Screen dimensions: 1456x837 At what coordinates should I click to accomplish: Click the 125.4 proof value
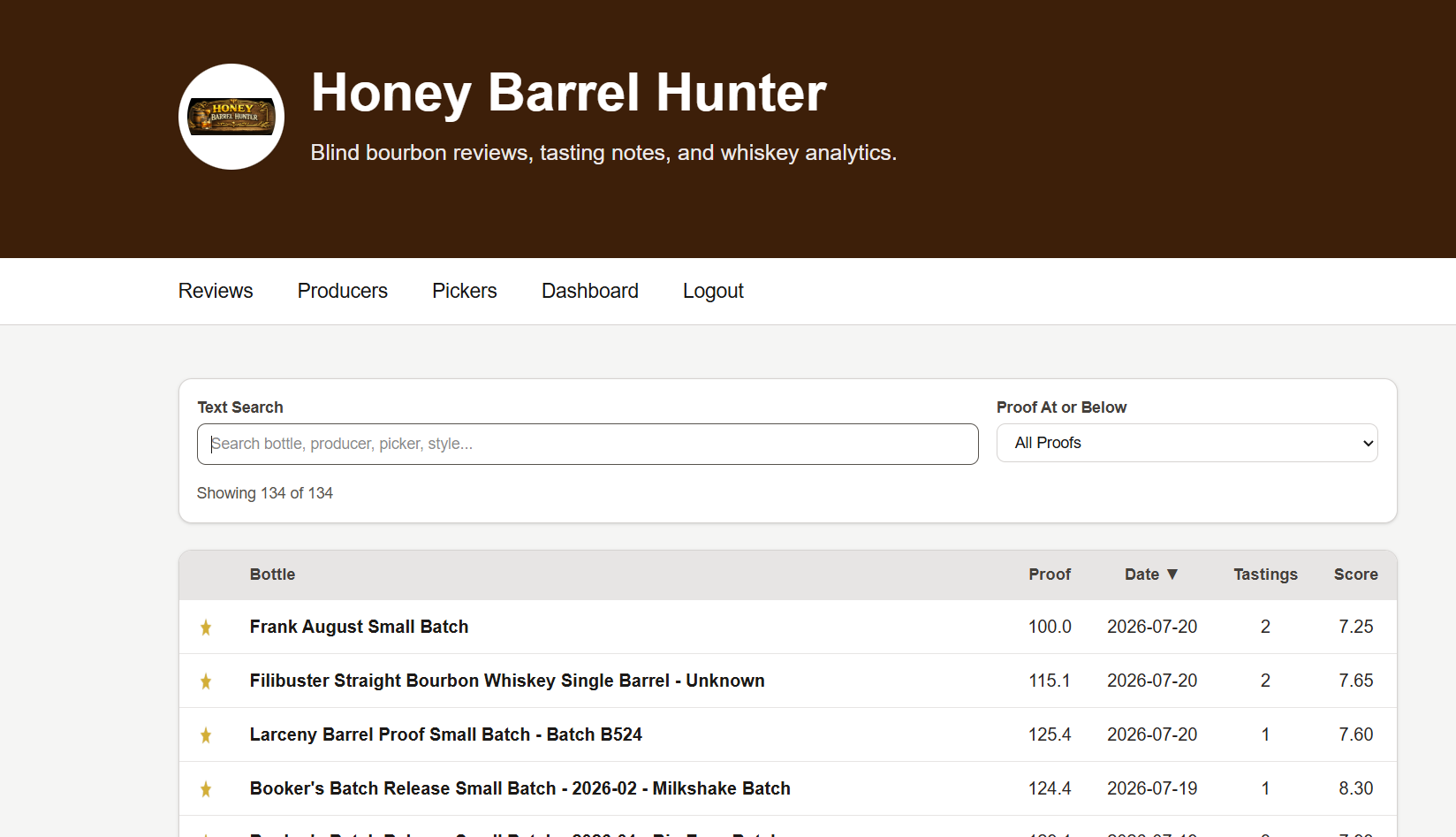pyautogui.click(x=1050, y=734)
